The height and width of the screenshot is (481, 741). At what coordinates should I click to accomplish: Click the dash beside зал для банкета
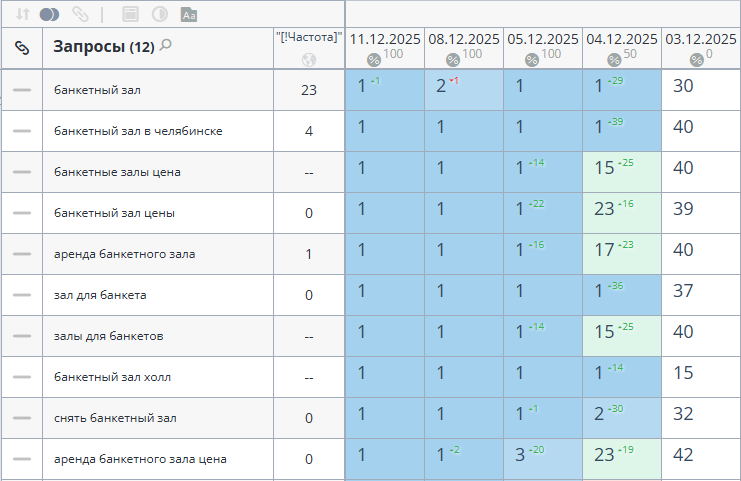click(x=22, y=295)
